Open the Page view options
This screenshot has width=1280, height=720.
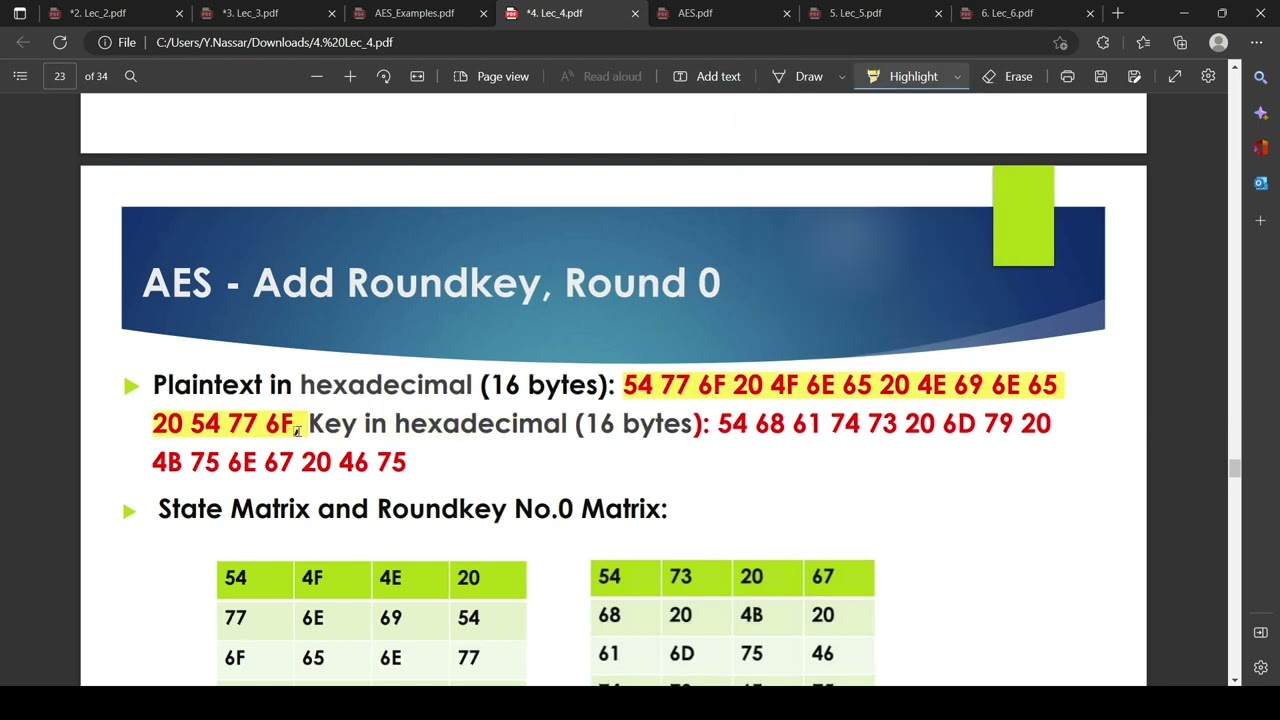coord(491,76)
